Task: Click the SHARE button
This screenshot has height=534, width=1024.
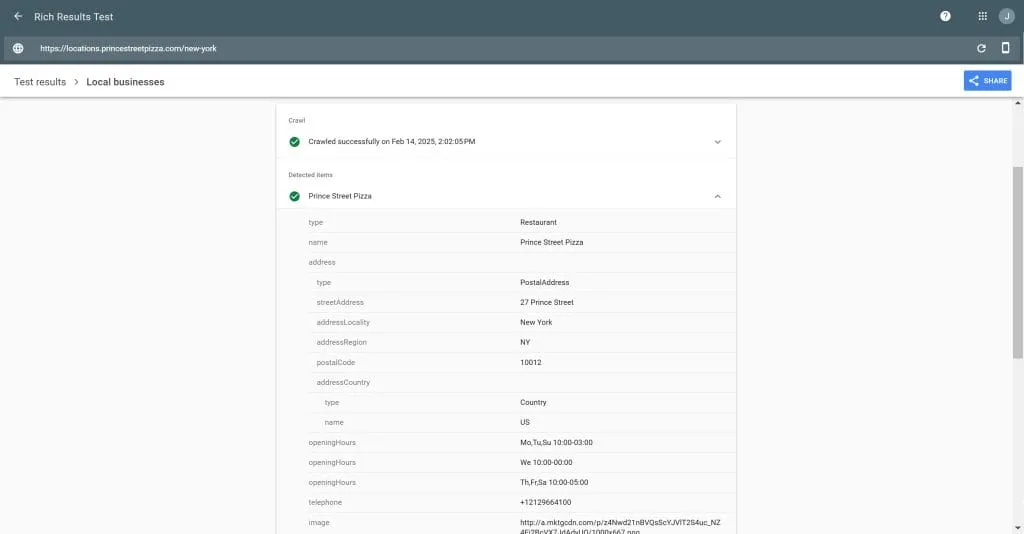Action: pos(987,81)
